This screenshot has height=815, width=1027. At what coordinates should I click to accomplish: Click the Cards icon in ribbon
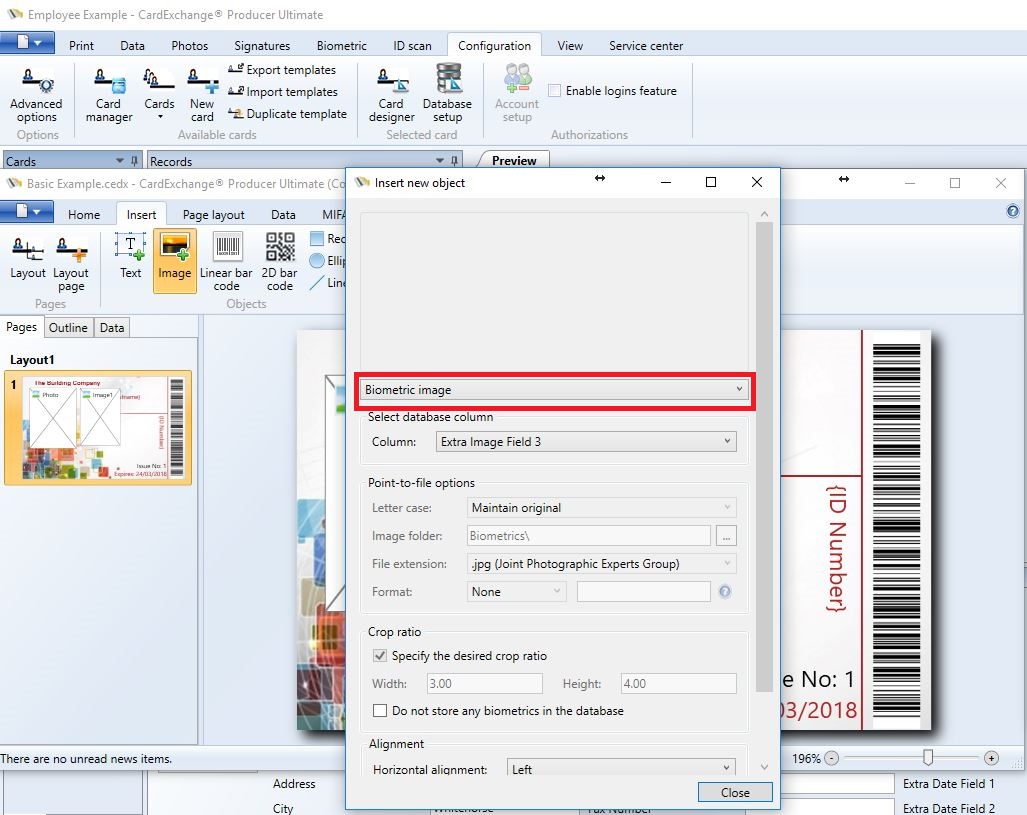tap(159, 94)
